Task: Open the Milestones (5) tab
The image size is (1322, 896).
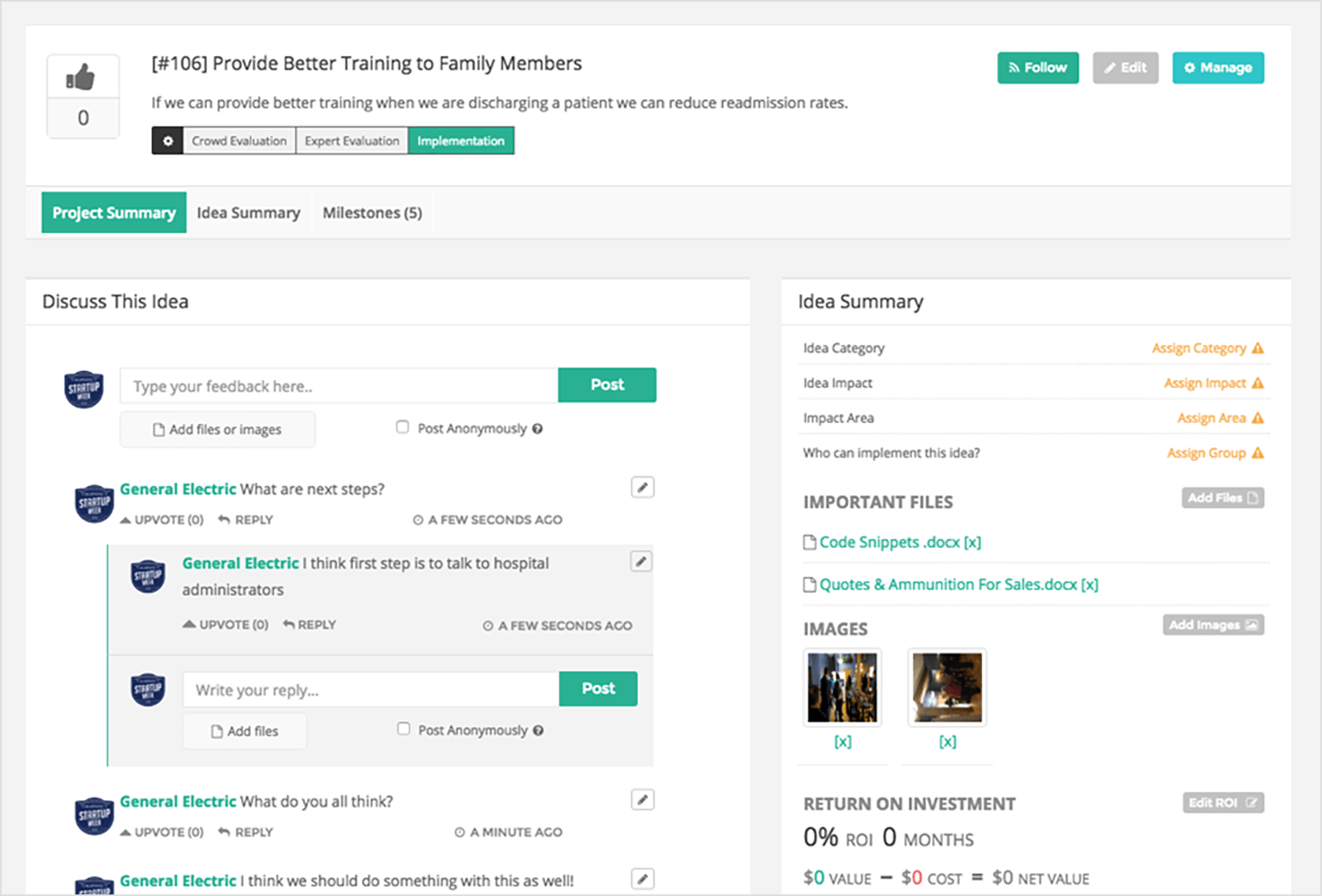Action: coord(372,213)
